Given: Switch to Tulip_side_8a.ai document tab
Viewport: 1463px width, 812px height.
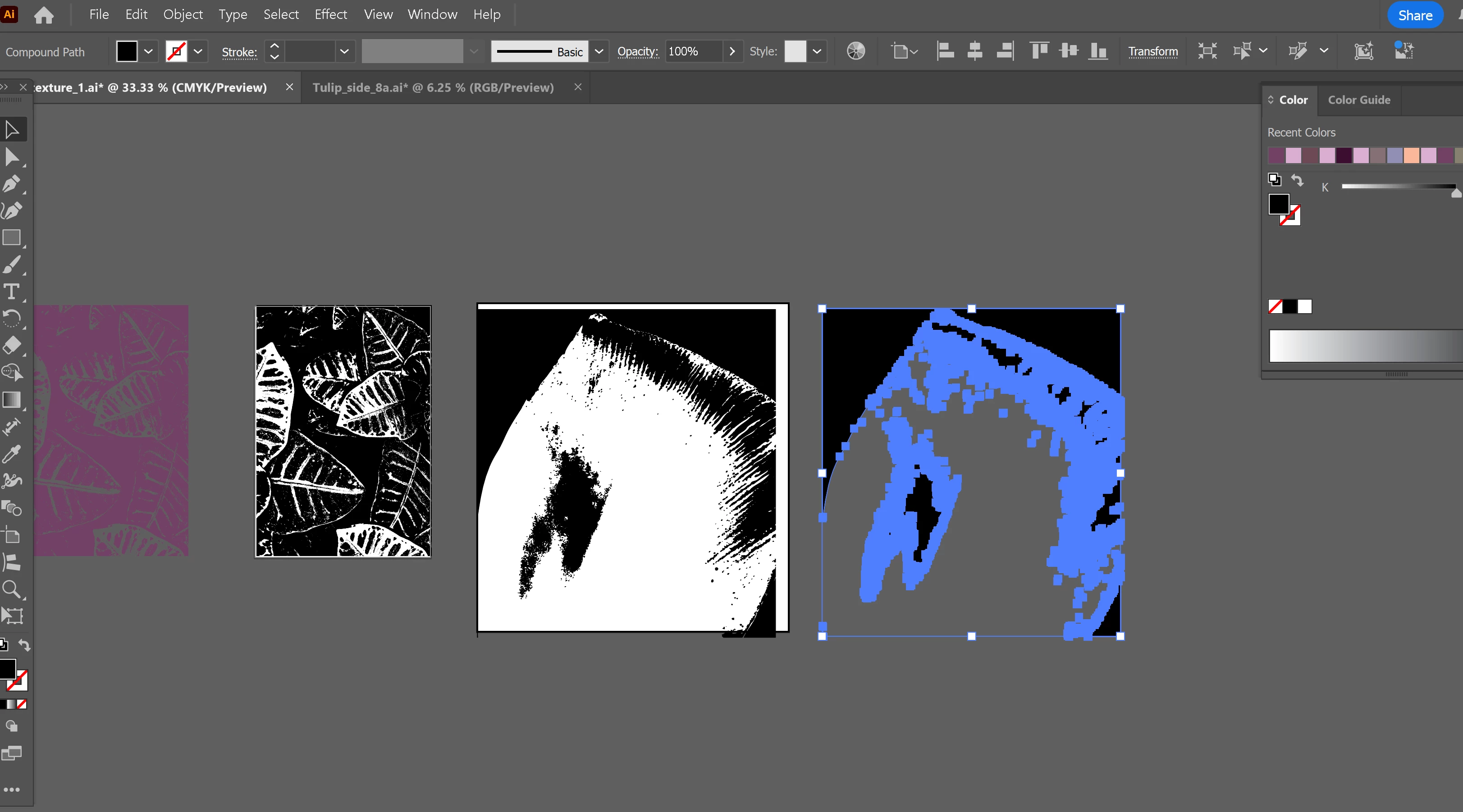Looking at the screenshot, I should (433, 87).
